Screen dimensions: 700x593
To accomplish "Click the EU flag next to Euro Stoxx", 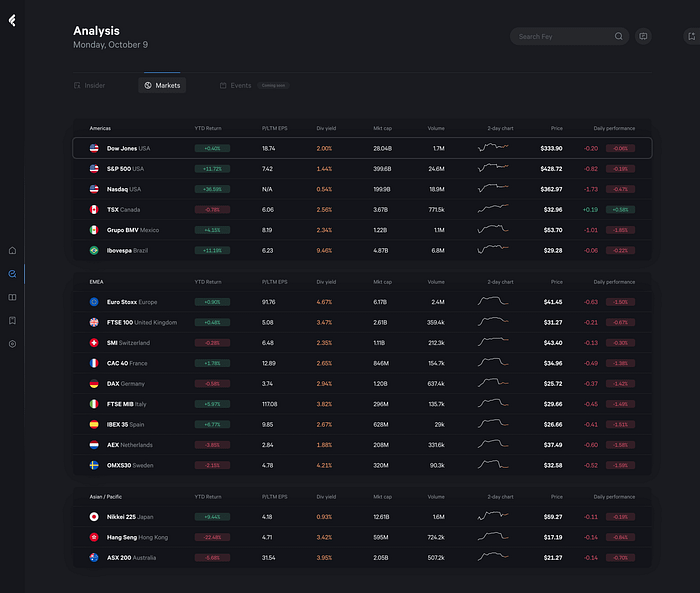I will pyautogui.click(x=94, y=302).
